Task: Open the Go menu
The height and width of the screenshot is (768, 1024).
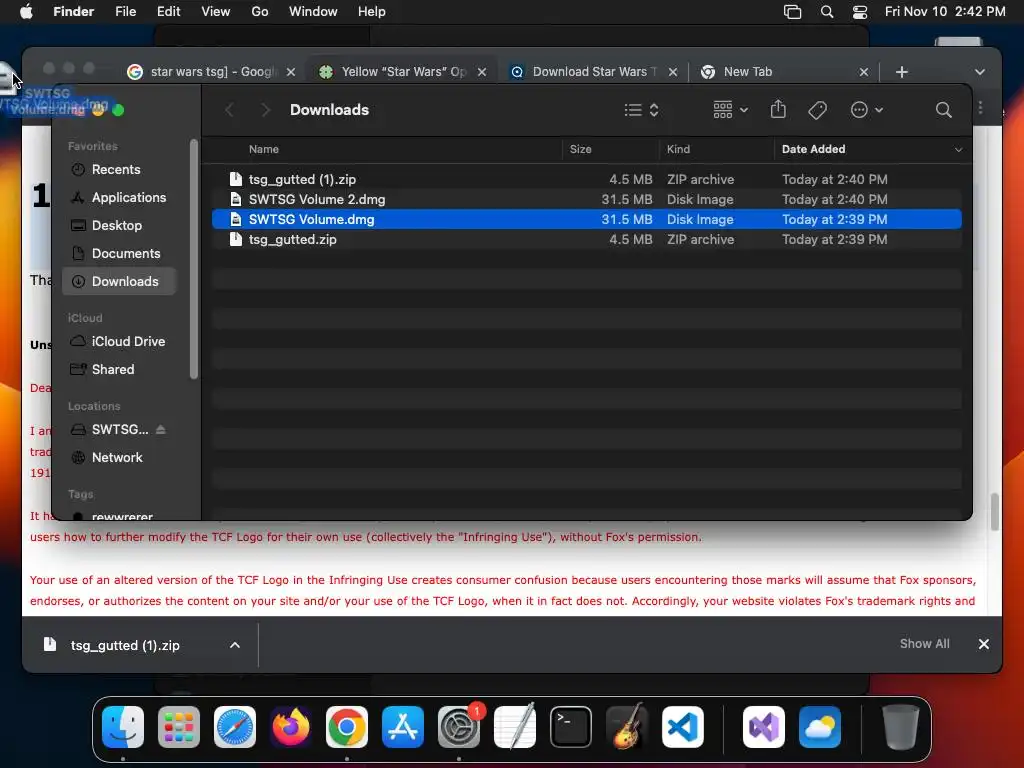Action: point(260,12)
